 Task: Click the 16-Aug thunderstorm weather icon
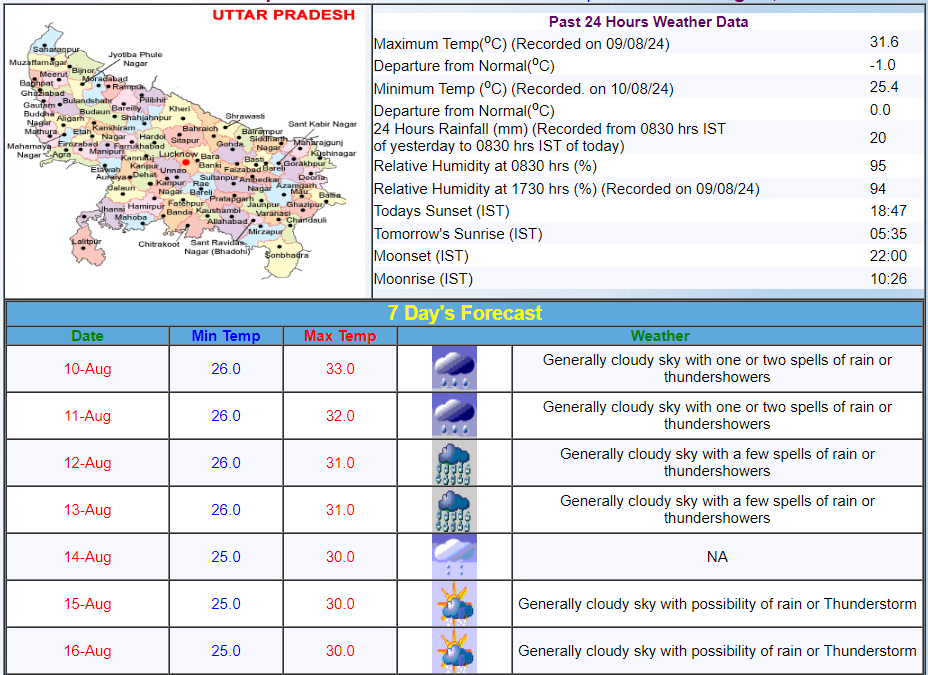[454, 650]
